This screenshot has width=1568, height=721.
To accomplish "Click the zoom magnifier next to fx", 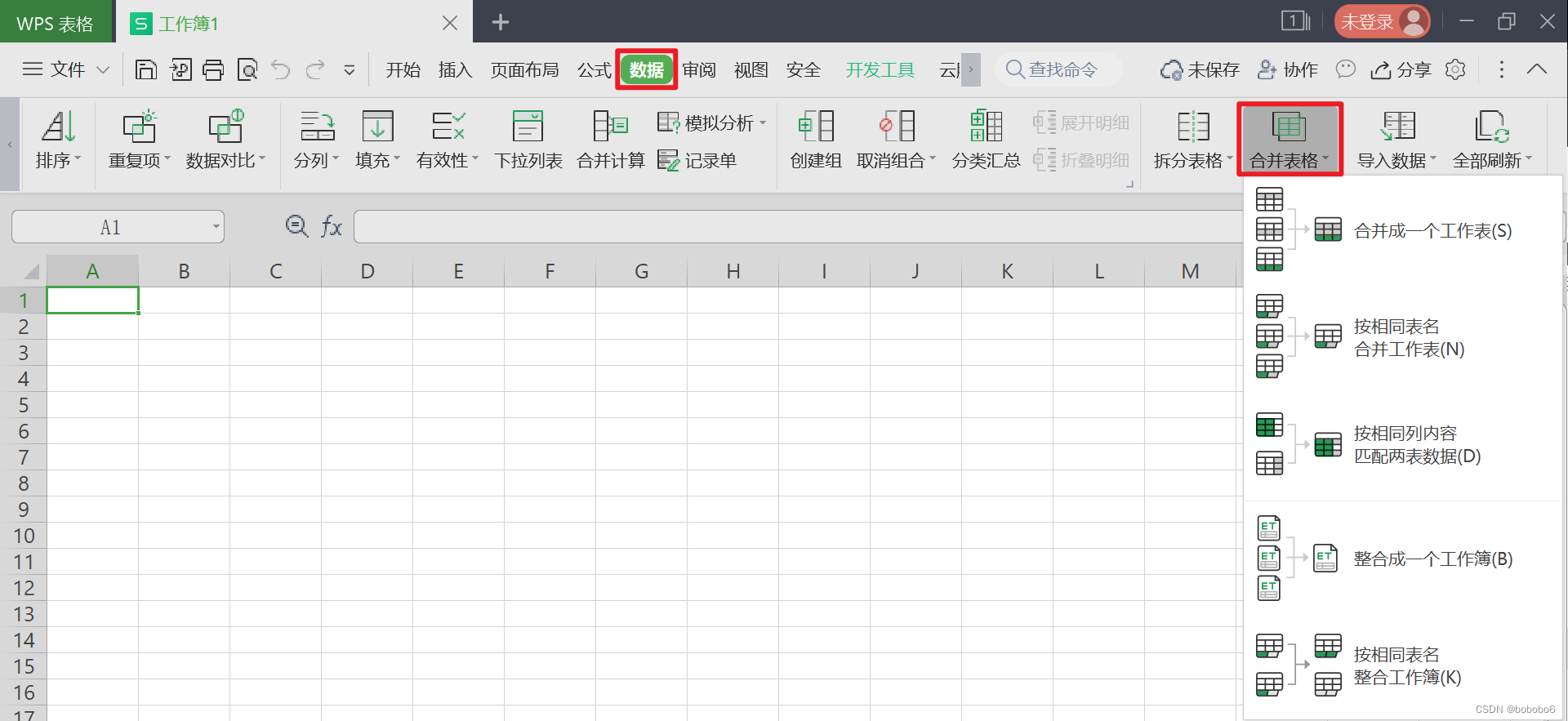I will pos(296,226).
